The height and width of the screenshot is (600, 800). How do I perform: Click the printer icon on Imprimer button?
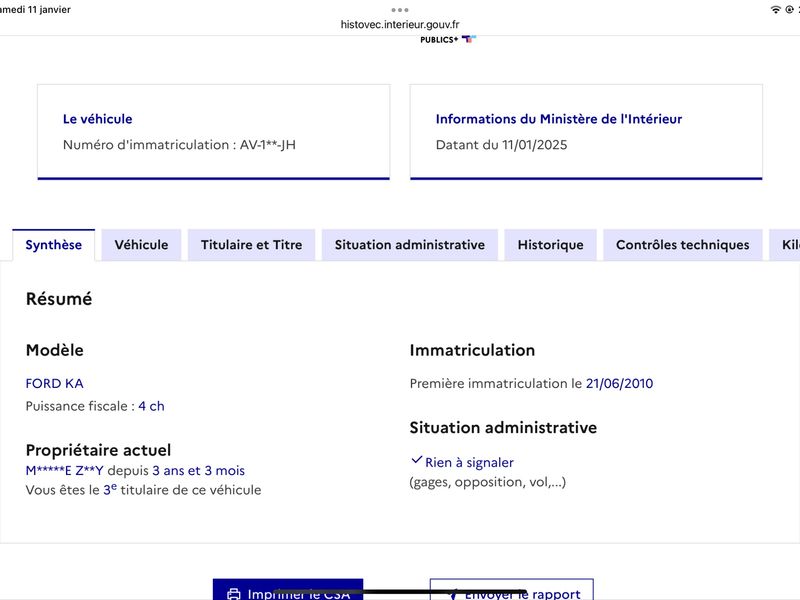[234, 594]
